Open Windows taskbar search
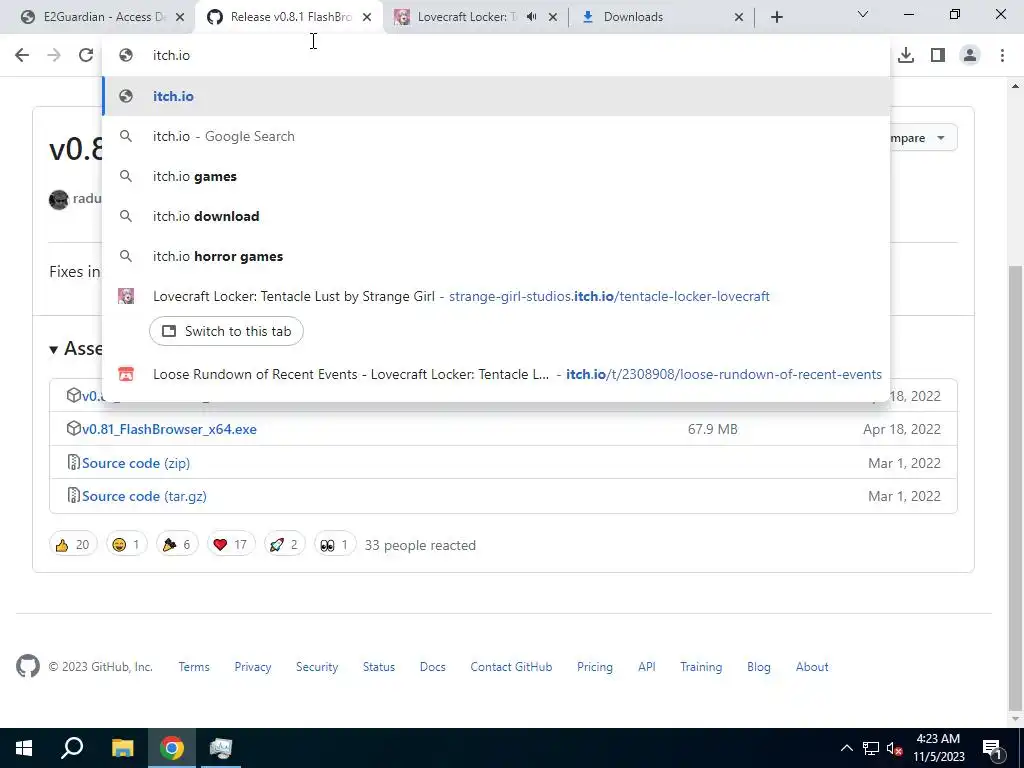 tap(72, 748)
